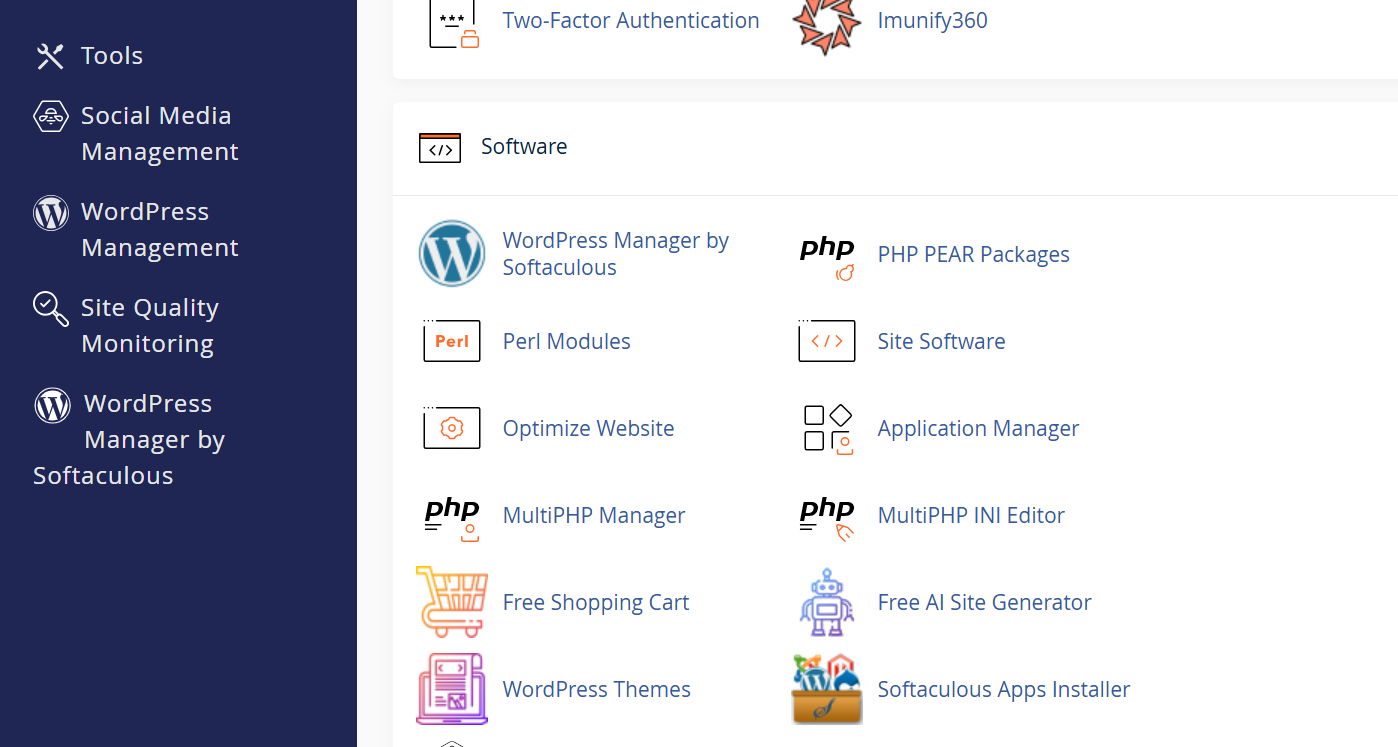Open the WordPress Themes link
The height and width of the screenshot is (747, 1398).
pyautogui.click(x=596, y=689)
